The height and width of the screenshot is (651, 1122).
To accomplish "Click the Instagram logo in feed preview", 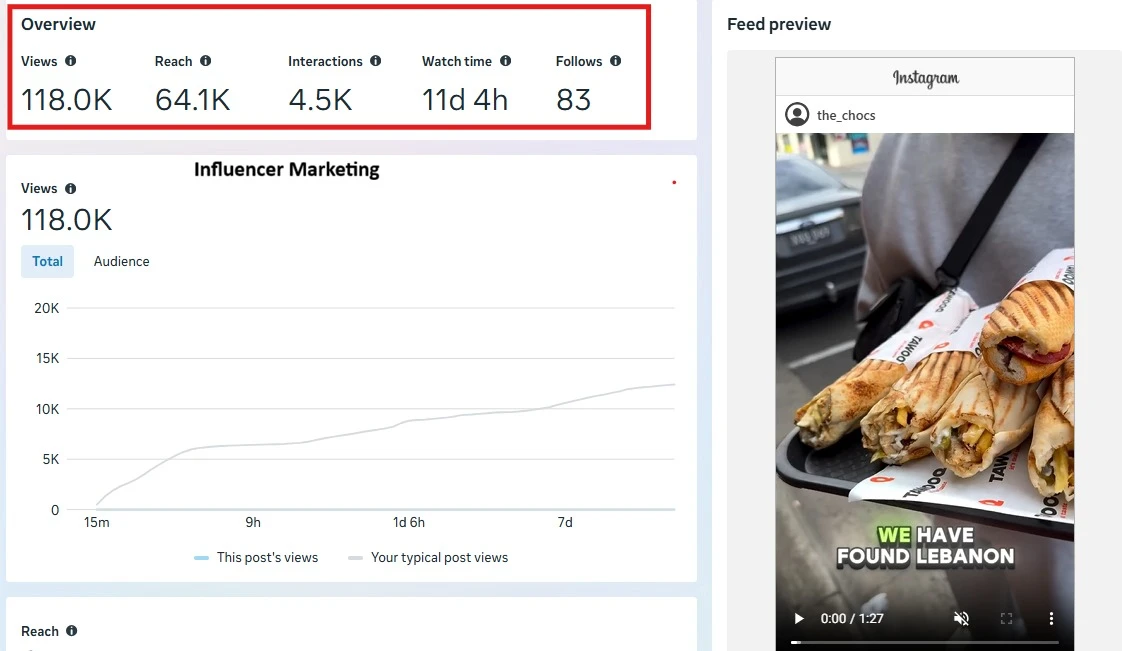I will (925, 77).
